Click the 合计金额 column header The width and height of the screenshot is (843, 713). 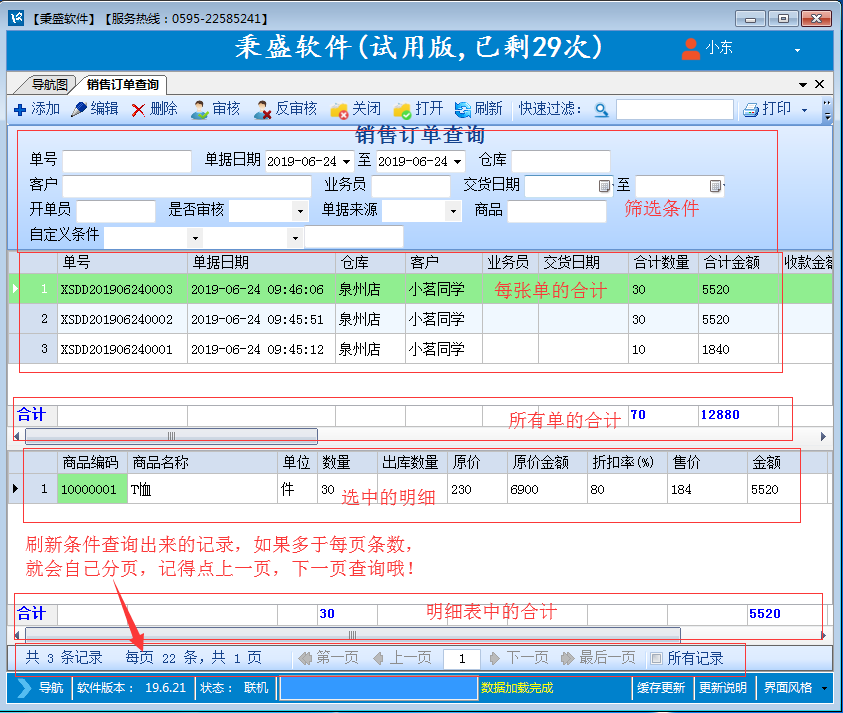(x=738, y=262)
